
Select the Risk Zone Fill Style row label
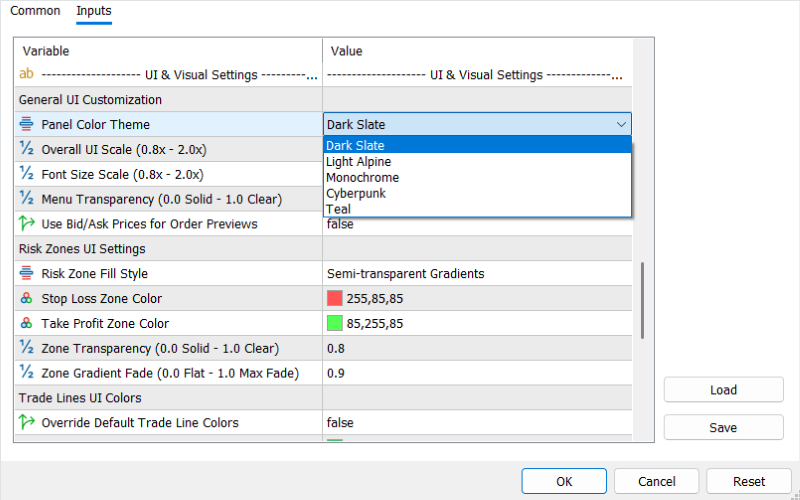(94, 274)
